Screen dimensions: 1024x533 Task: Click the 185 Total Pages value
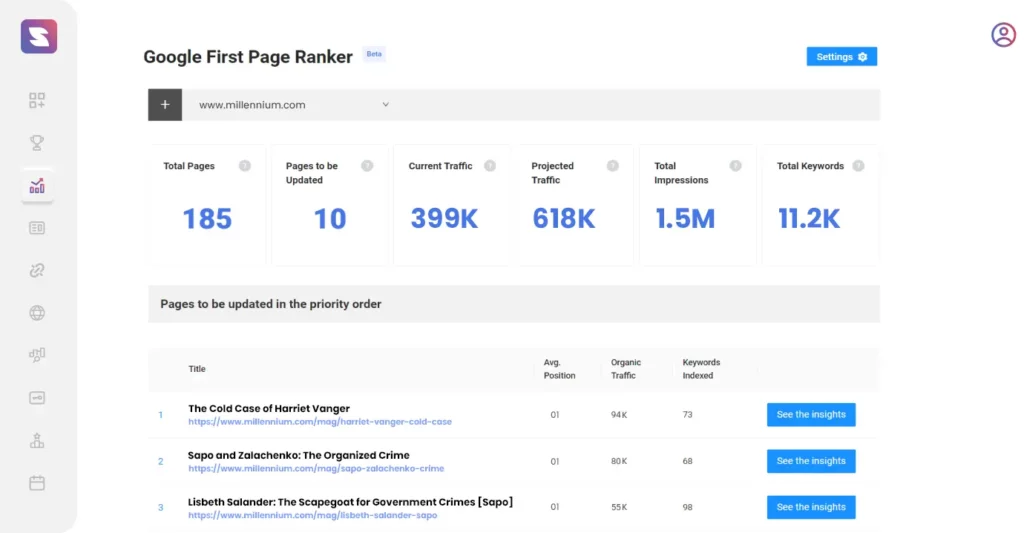[207, 219]
